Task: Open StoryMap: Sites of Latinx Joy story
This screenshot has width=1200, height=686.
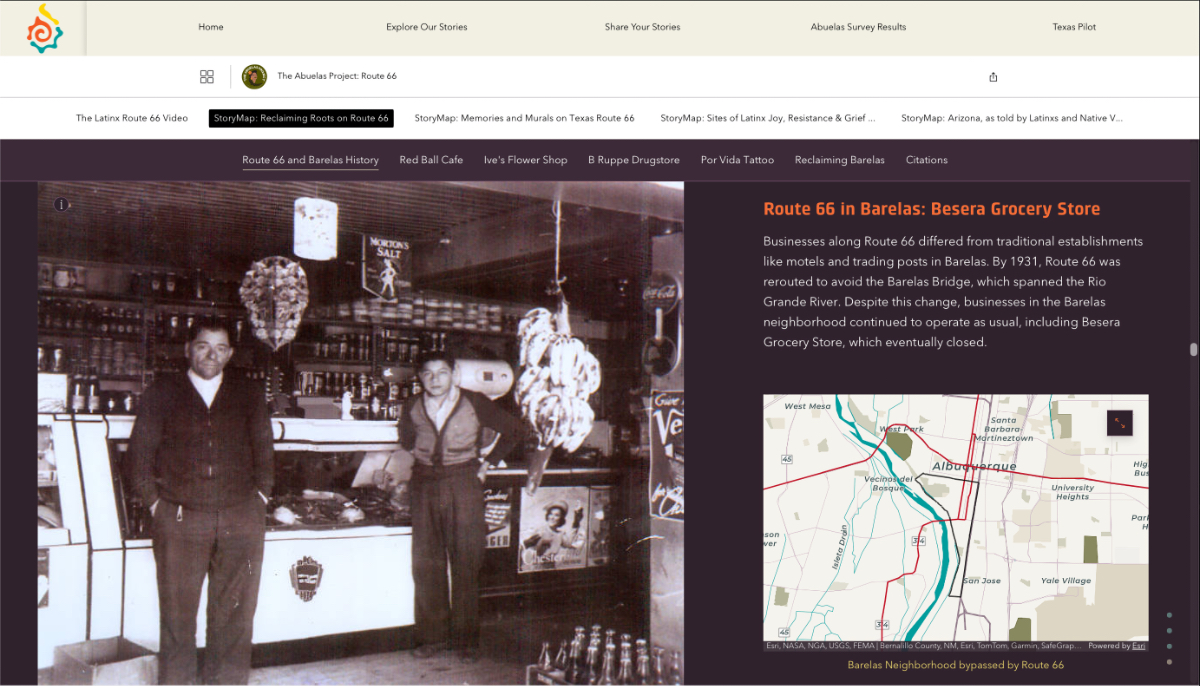Action: 768,117
